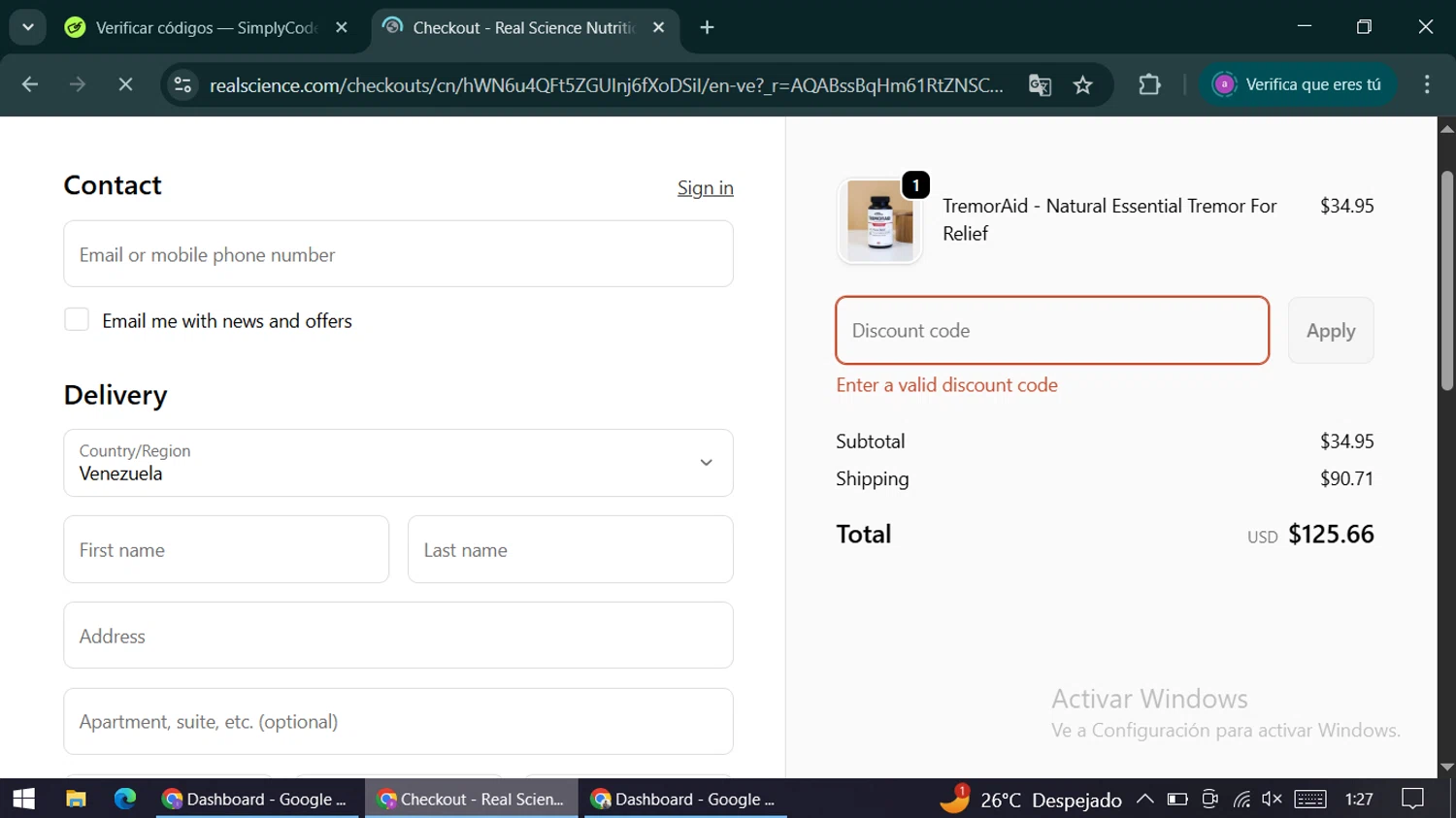
Task: Open the touch keyboard tray icon
Action: [1309, 799]
